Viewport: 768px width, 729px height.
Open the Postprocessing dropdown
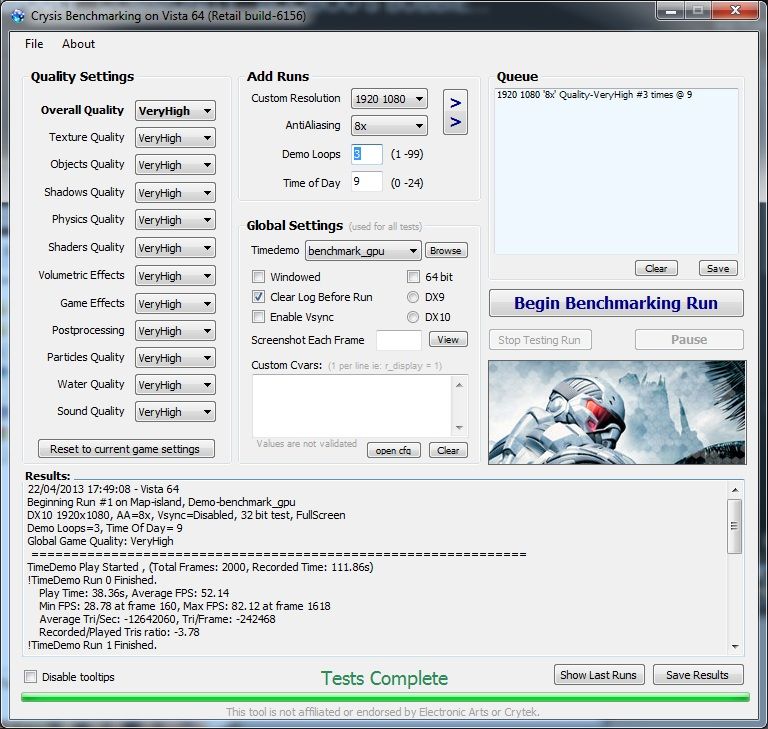175,331
